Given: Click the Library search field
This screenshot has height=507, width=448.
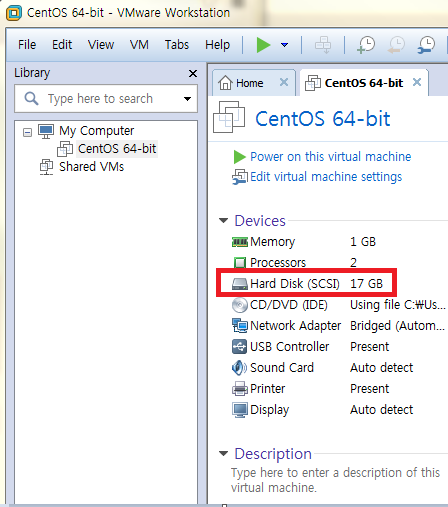Looking at the screenshot, I should pos(106,99).
